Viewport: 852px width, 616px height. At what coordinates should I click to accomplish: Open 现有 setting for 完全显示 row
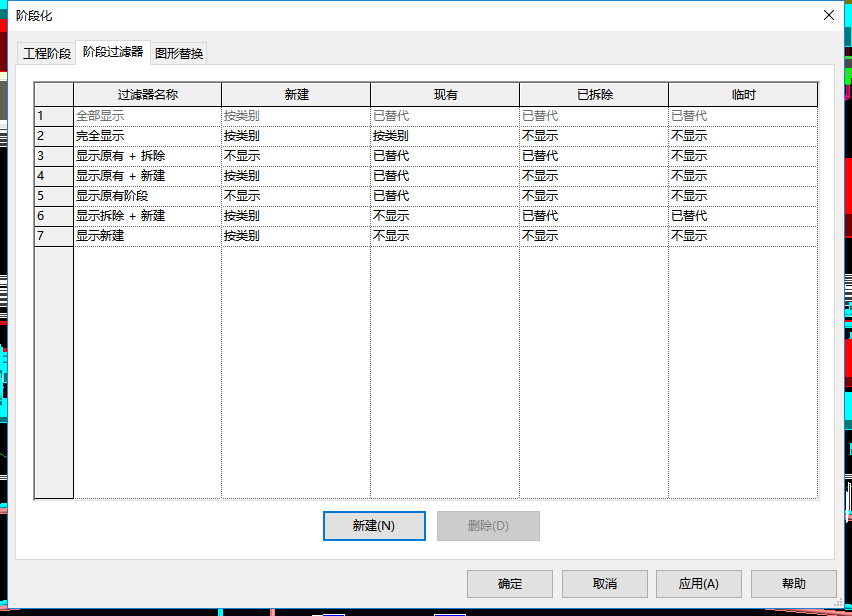coord(445,136)
